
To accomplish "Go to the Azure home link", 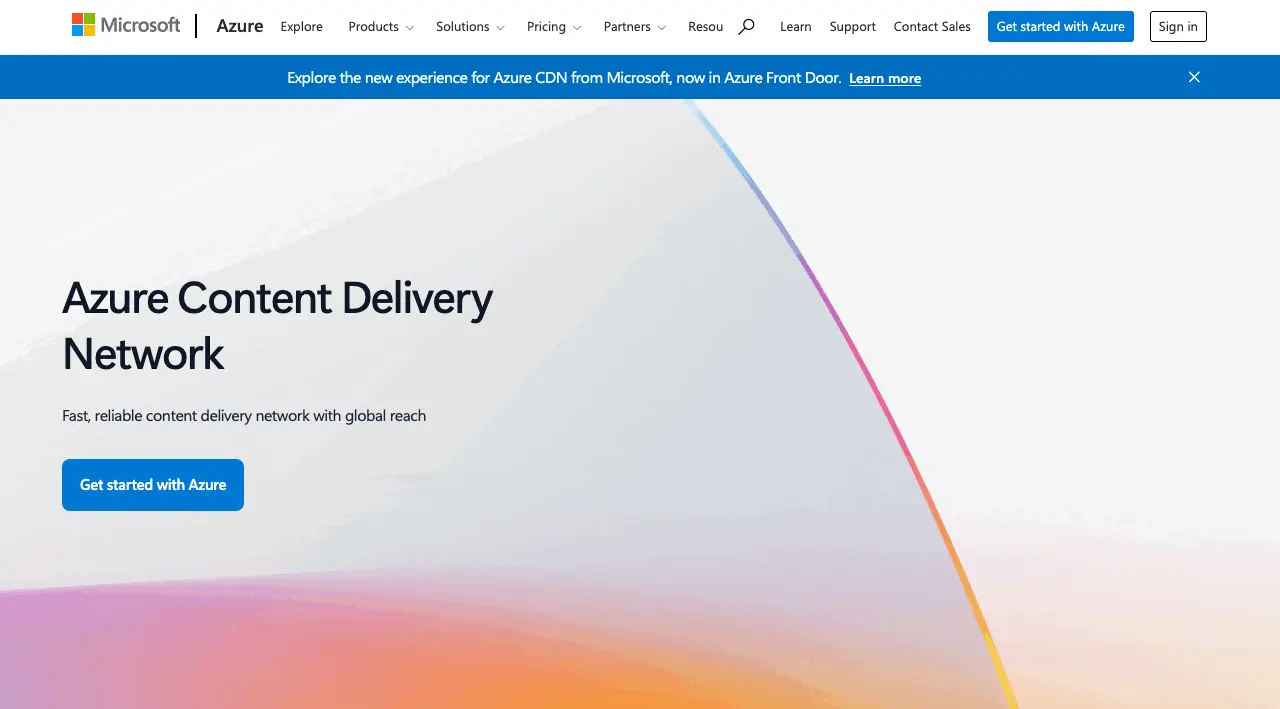I will [x=240, y=26].
